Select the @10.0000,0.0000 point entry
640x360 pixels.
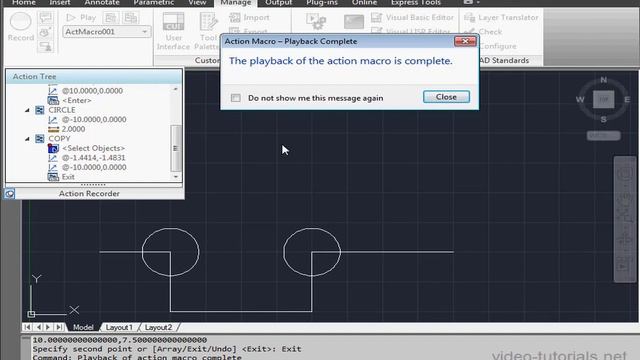(x=92, y=91)
